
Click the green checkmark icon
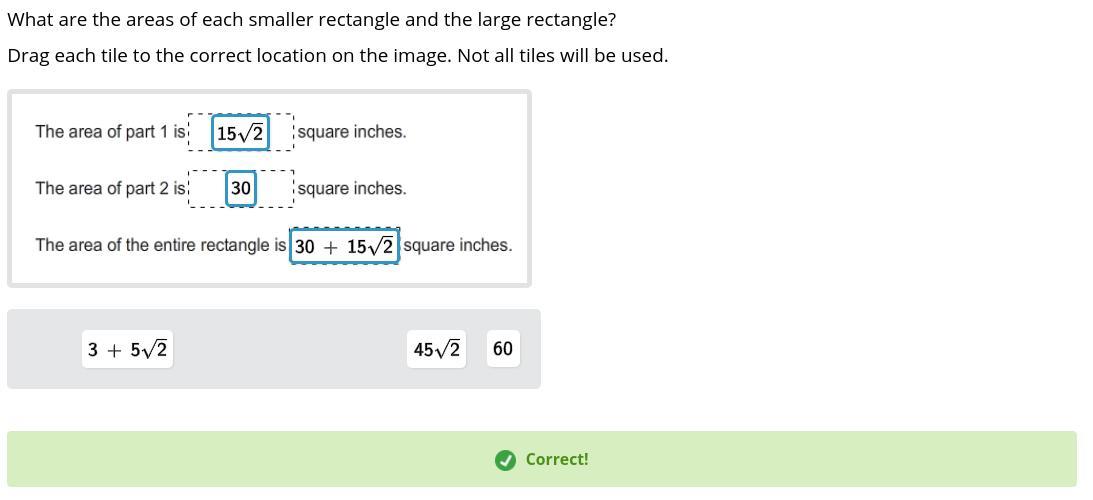505,460
